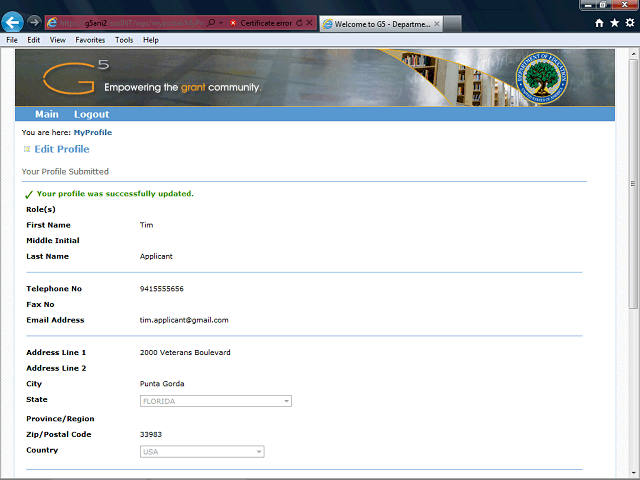640x480 pixels.
Task: Click the address 2000 Veterans Boulevard
Action: tap(185, 352)
